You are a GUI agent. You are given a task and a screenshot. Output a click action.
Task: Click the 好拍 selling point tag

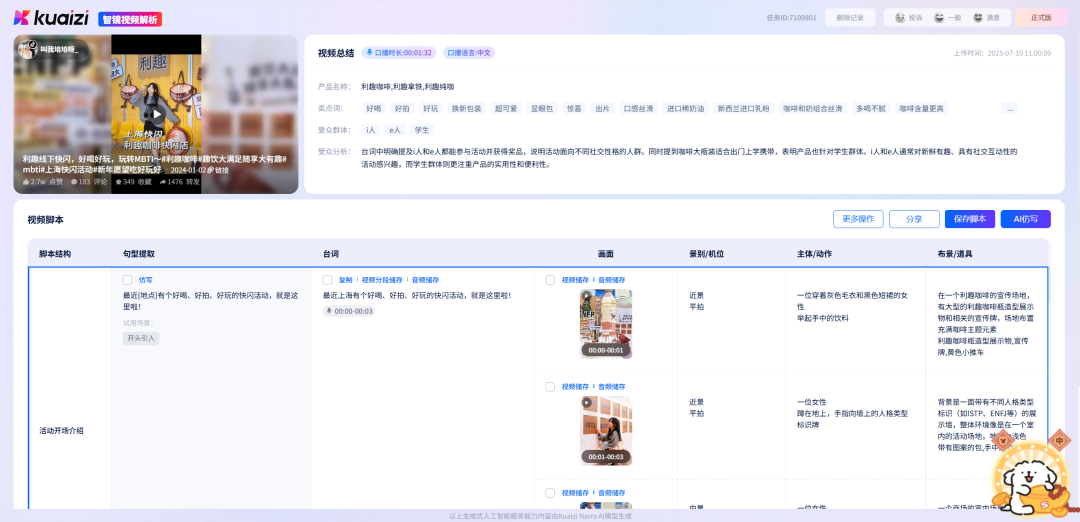click(x=402, y=109)
